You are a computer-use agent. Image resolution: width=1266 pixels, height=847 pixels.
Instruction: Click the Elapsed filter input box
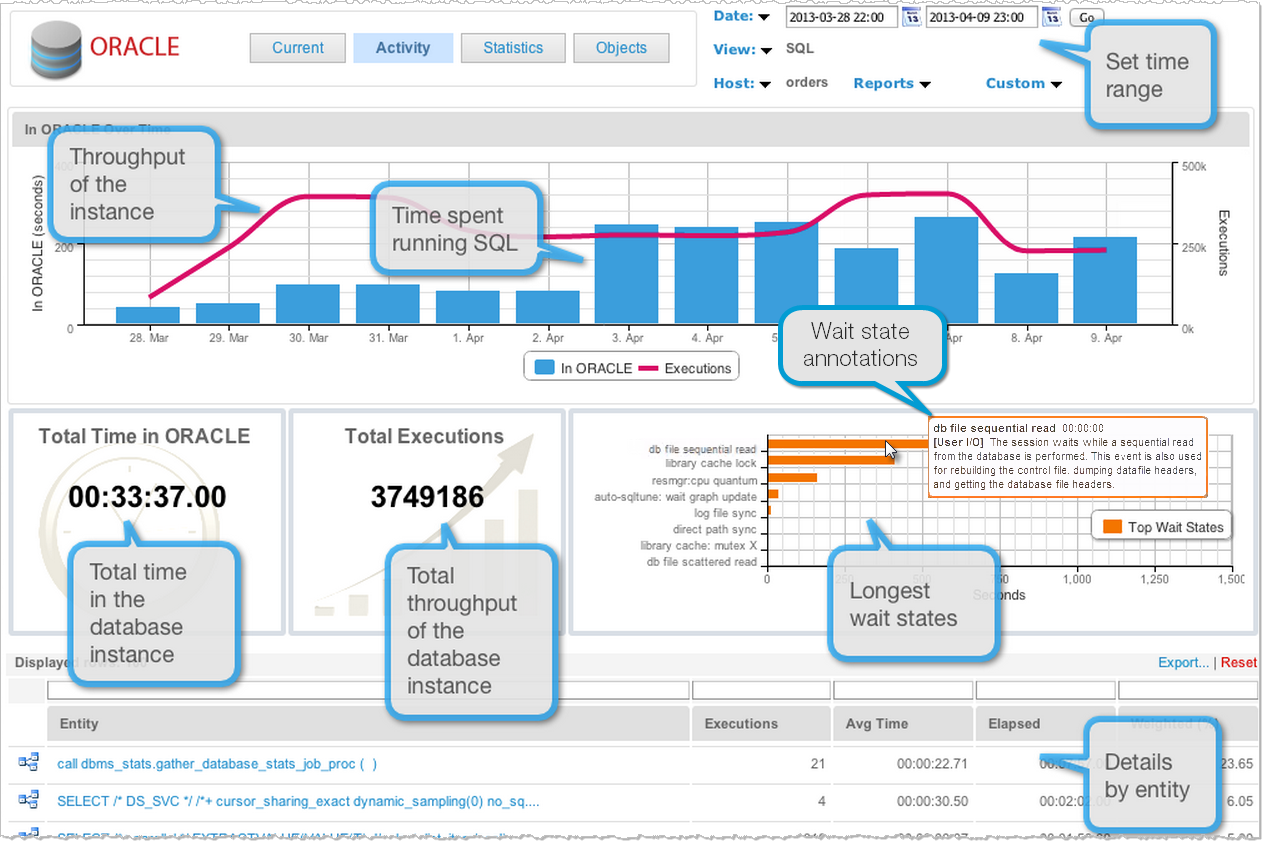pos(1045,690)
